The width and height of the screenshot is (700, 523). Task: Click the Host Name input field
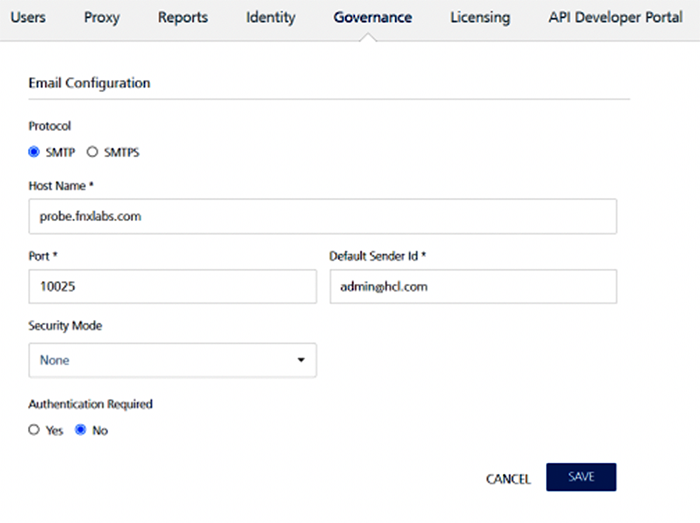coord(323,216)
